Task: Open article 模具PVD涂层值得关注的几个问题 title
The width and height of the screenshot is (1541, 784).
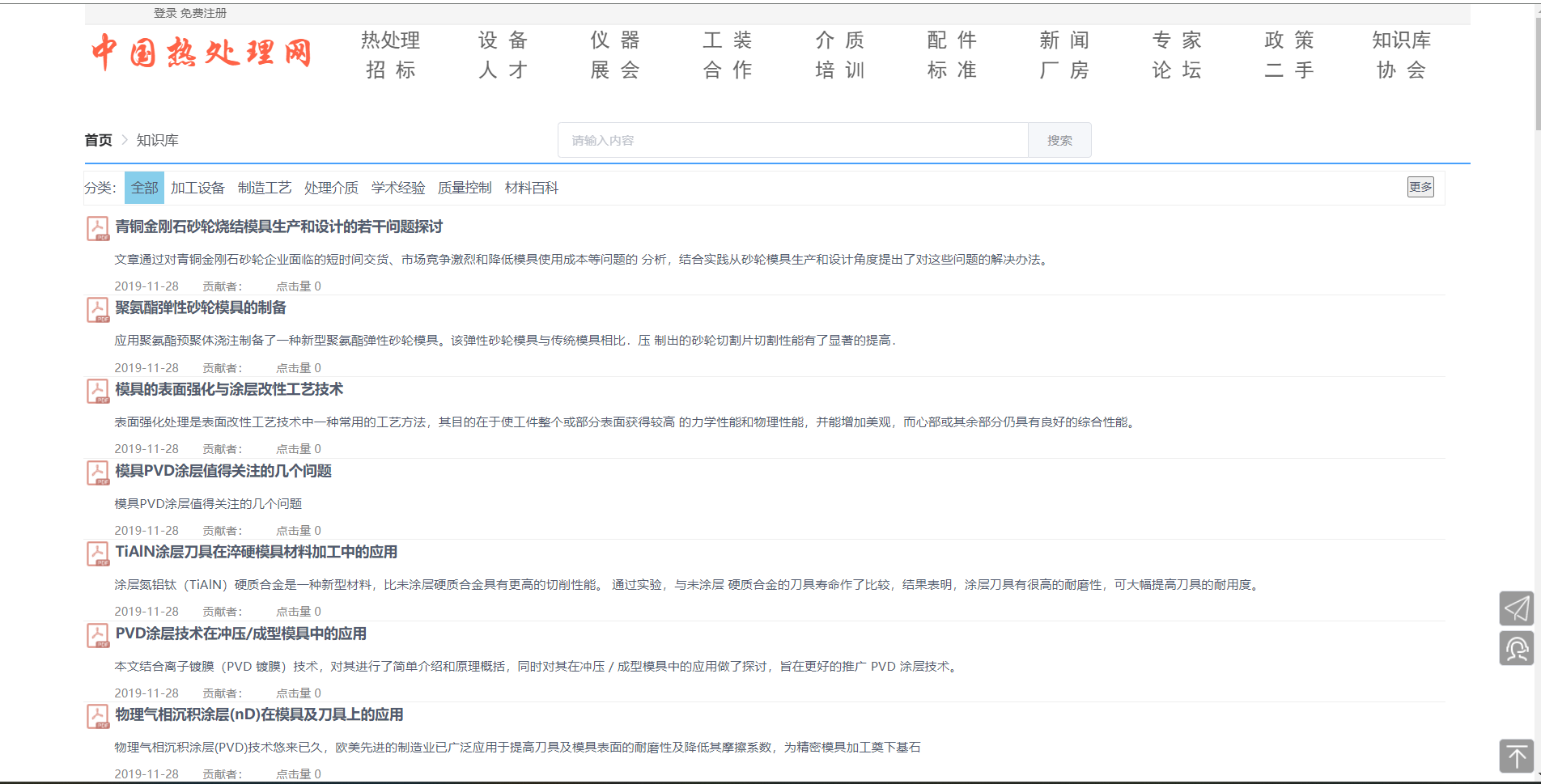Action: pos(223,471)
